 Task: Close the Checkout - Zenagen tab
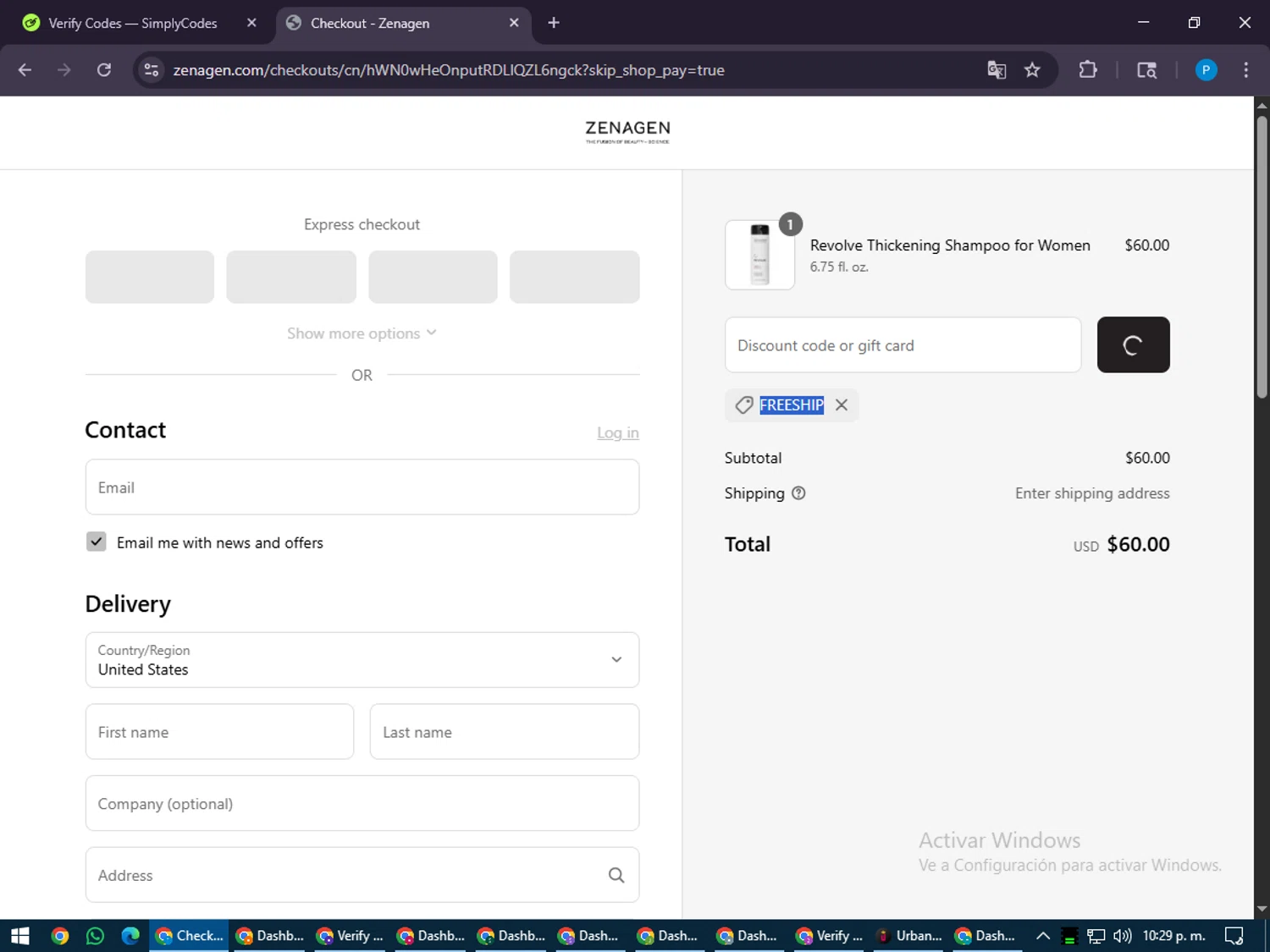(x=514, y=23)
